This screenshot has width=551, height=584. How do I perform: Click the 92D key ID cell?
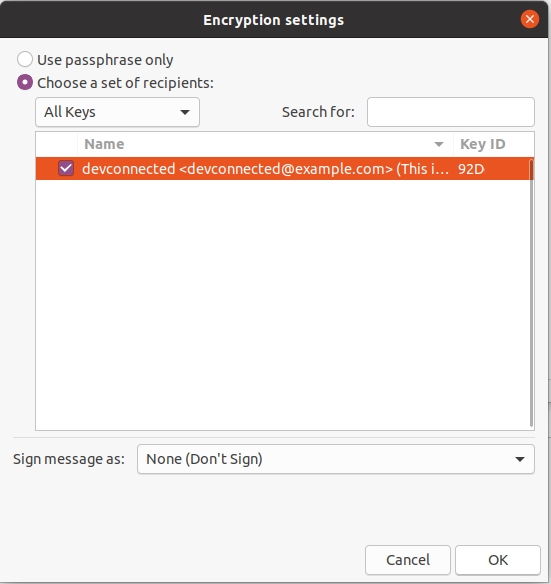[471, 169]
